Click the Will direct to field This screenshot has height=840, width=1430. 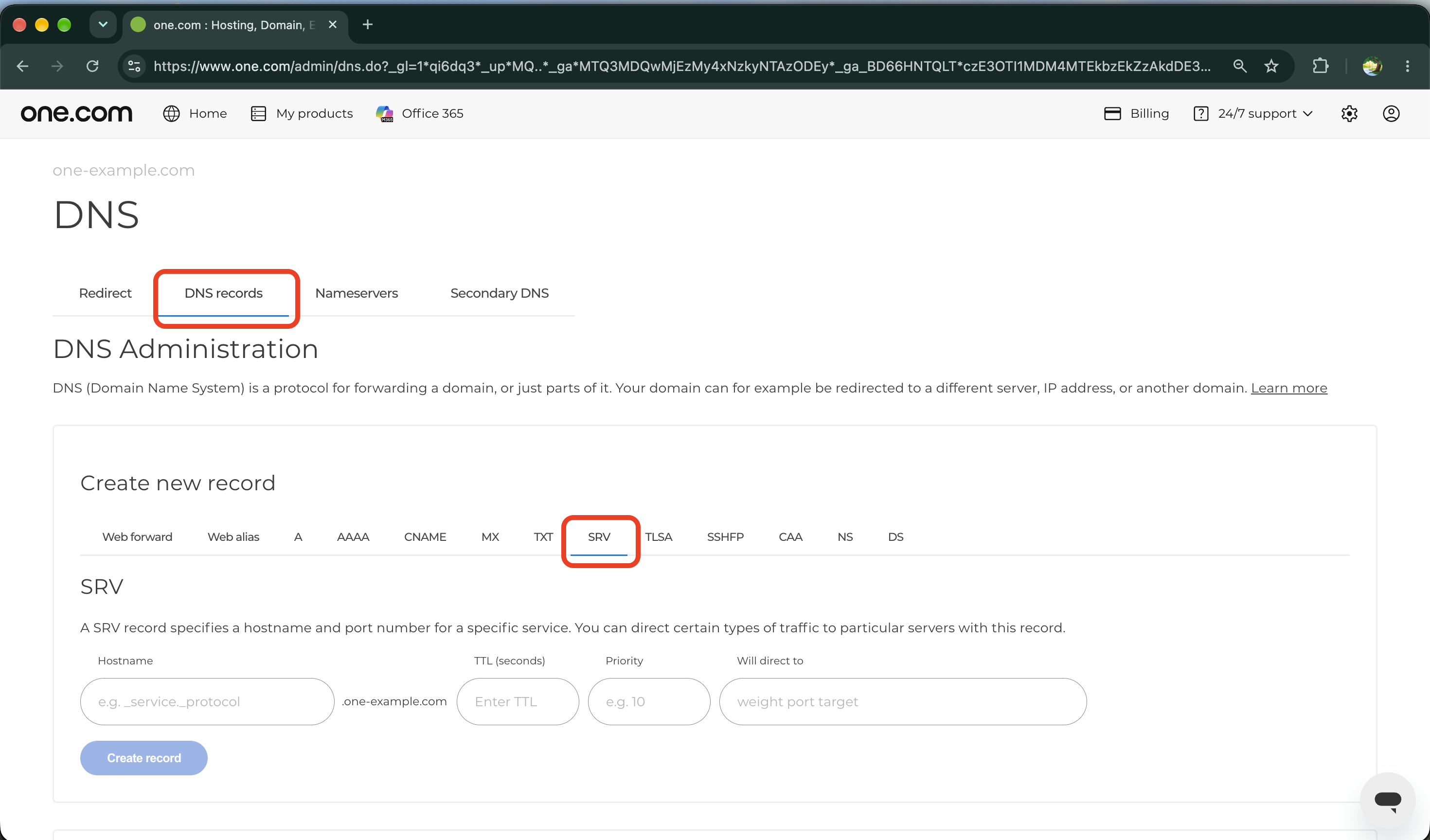point(903,702)
